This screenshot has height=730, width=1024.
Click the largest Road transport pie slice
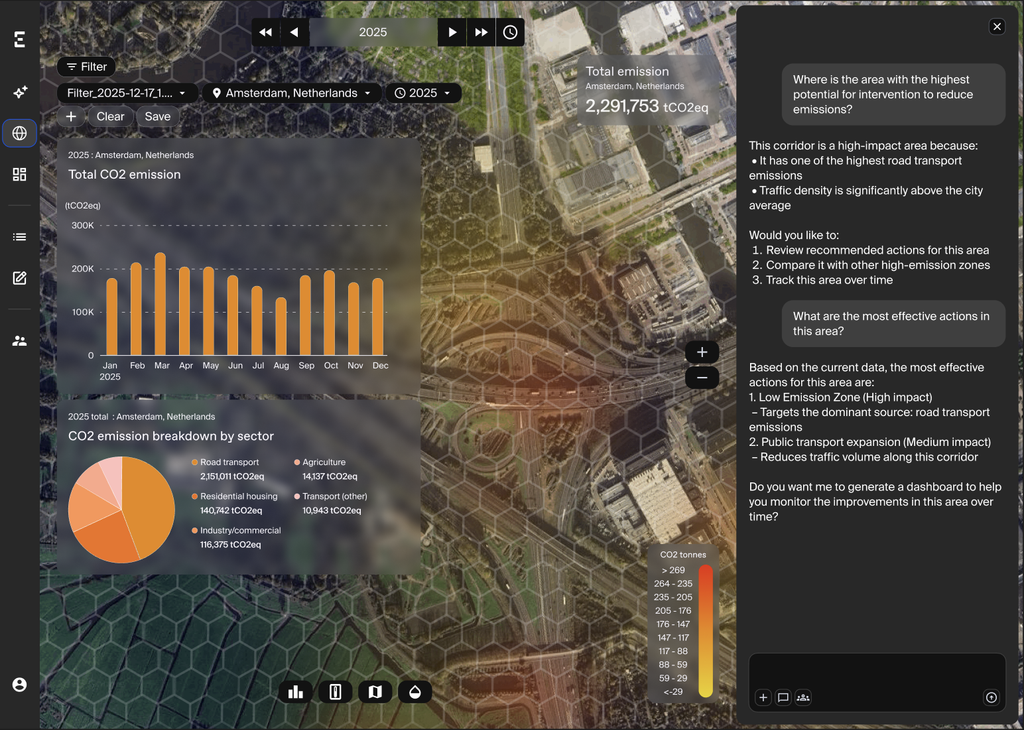click(151, 505)
